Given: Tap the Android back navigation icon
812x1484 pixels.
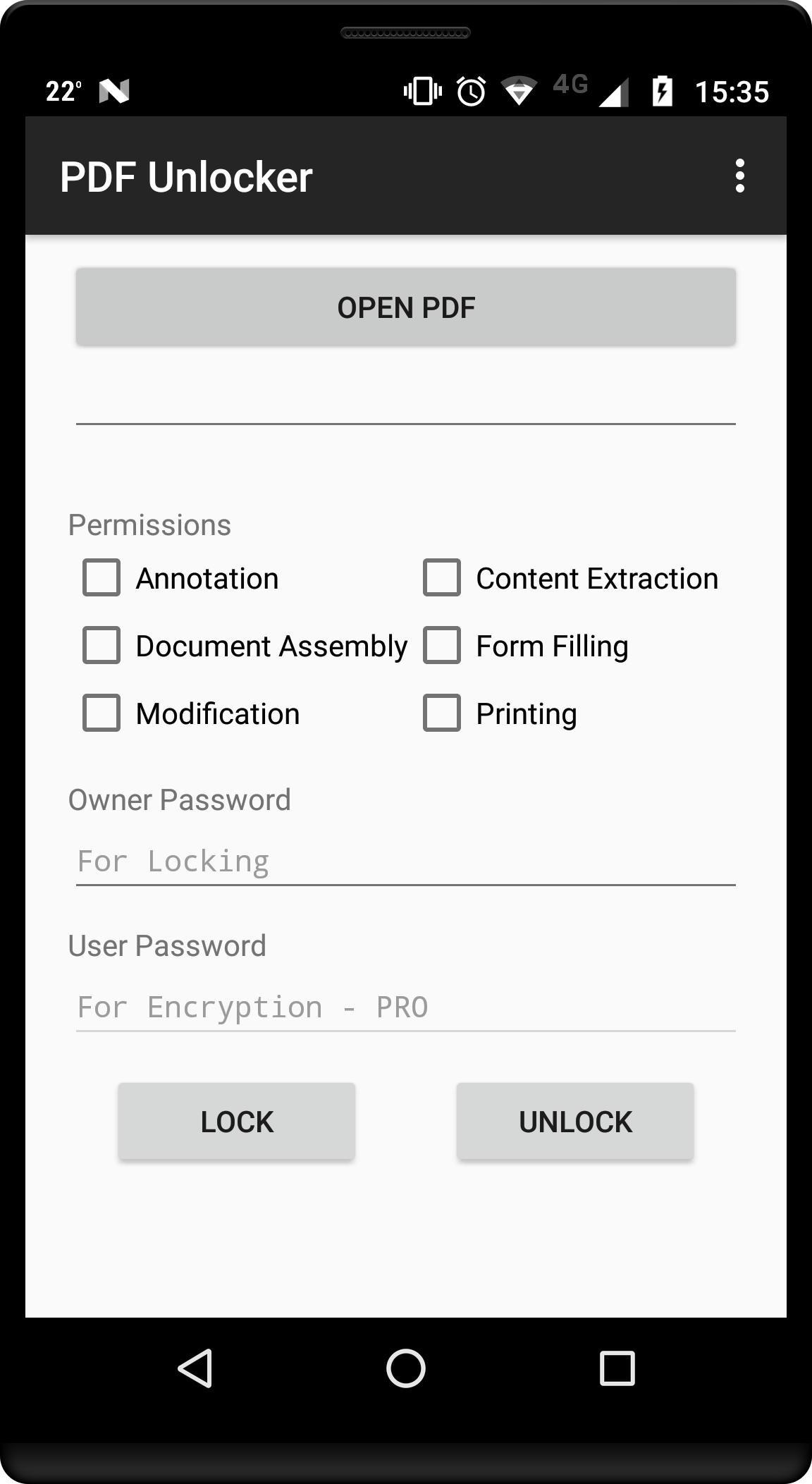Looking at the screenshot, I should coord(195,1368).
